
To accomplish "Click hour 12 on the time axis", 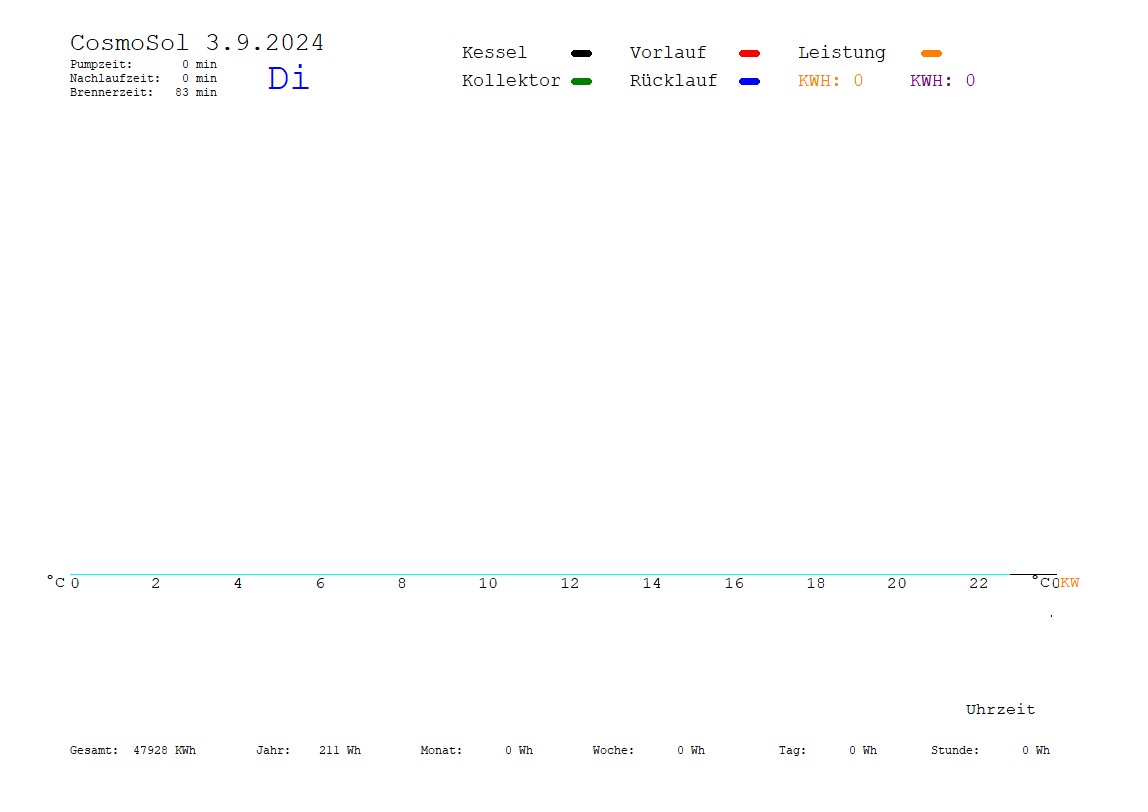I will (x=570, y=584).
